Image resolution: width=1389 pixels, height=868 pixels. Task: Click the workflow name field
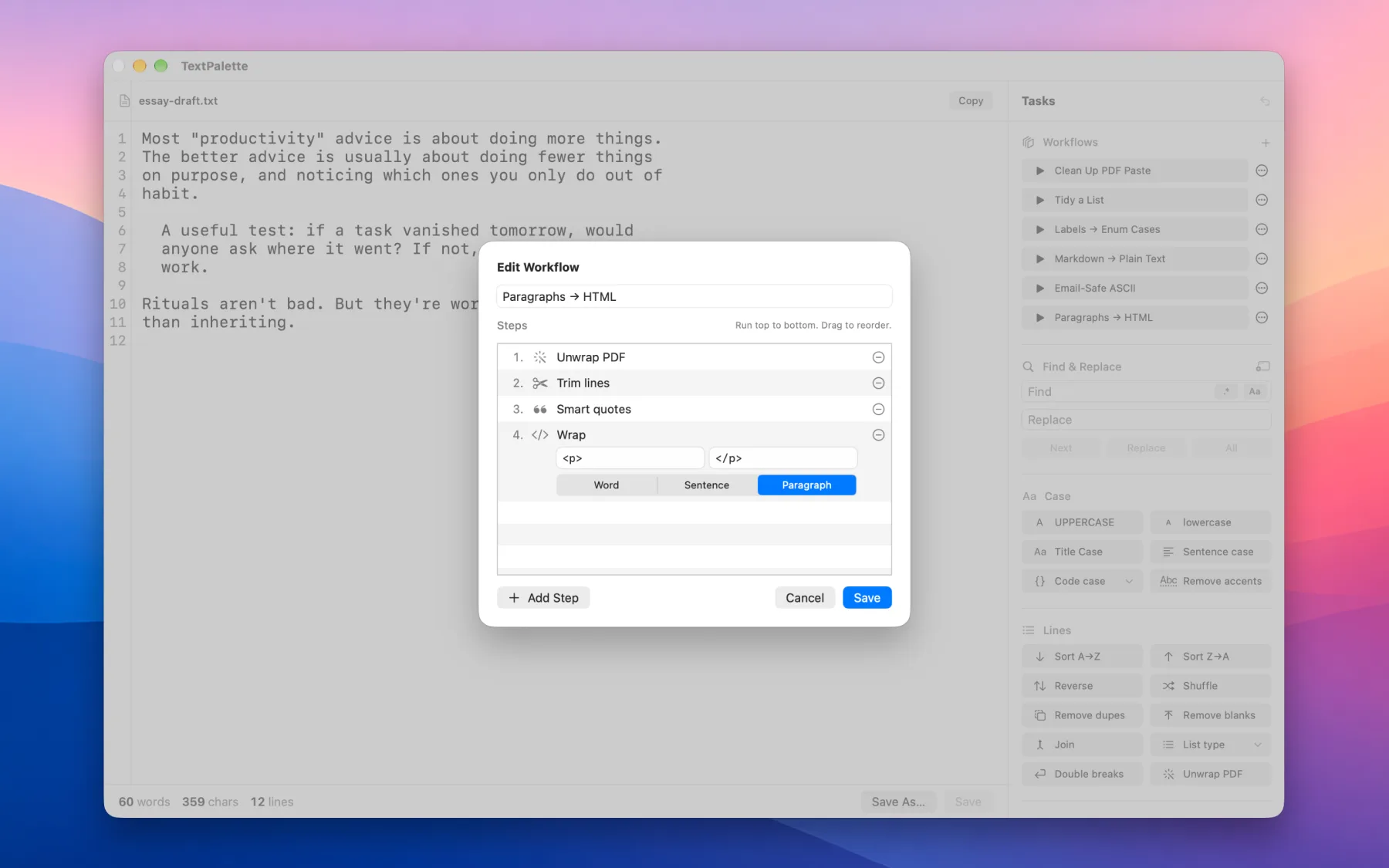pyautogui.click(x=694, y=296)
